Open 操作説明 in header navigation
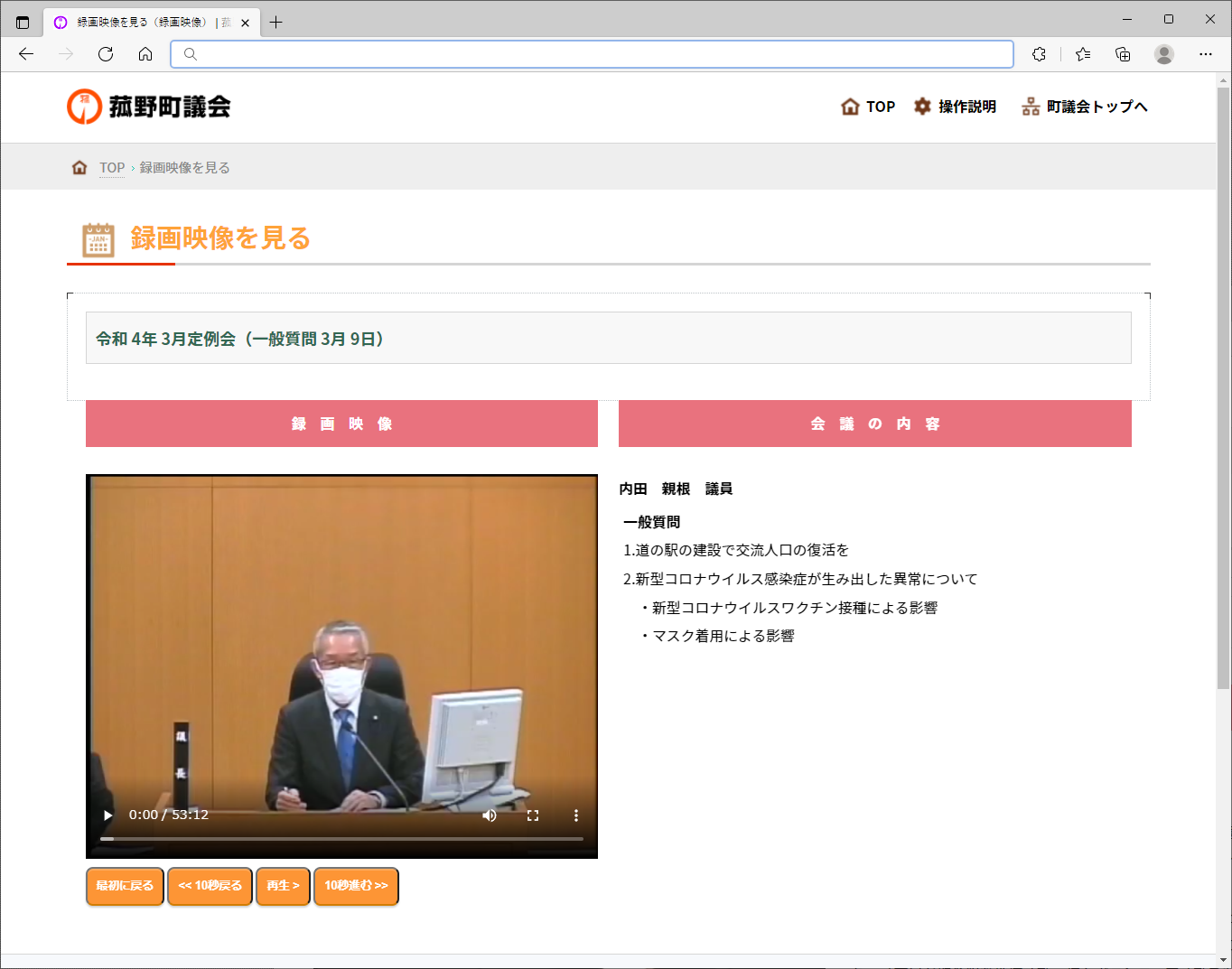The image size is (1232, 969). coord(955,107)
